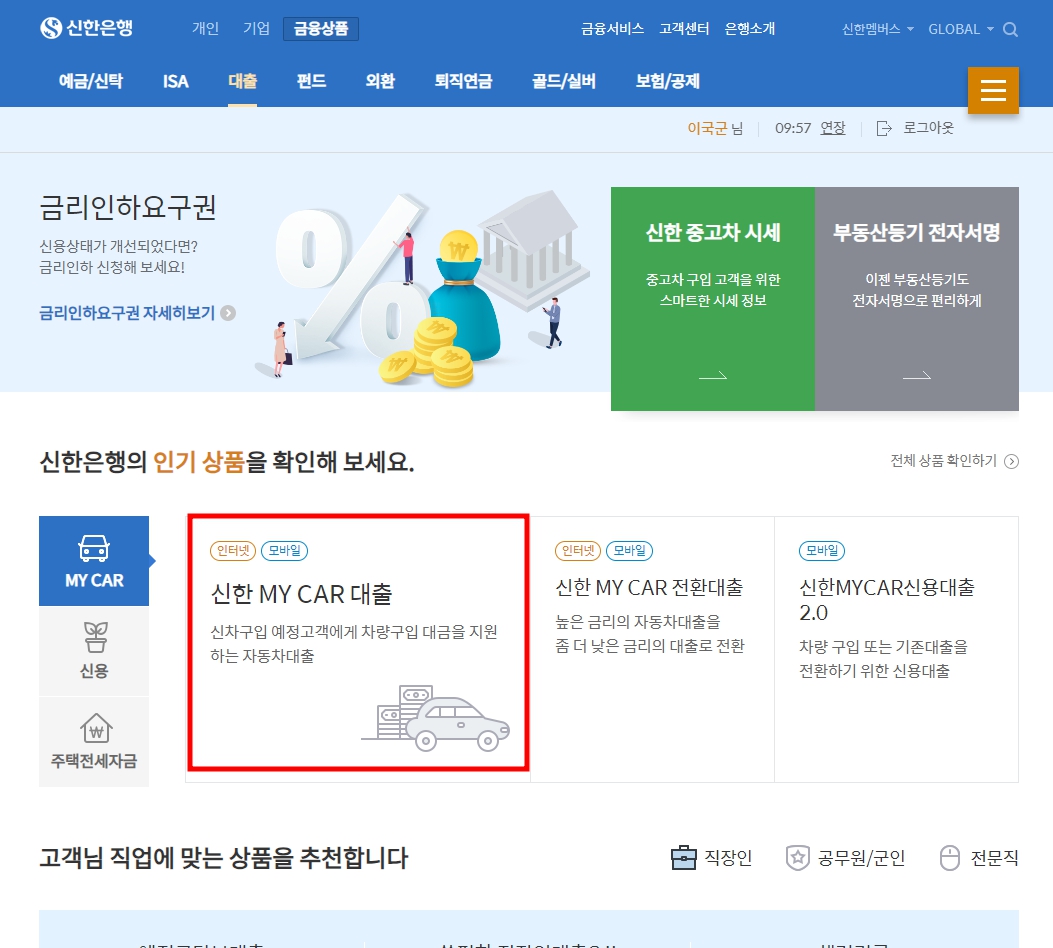Open 금리인하요구권 자세히보기 link

[127, 313]
